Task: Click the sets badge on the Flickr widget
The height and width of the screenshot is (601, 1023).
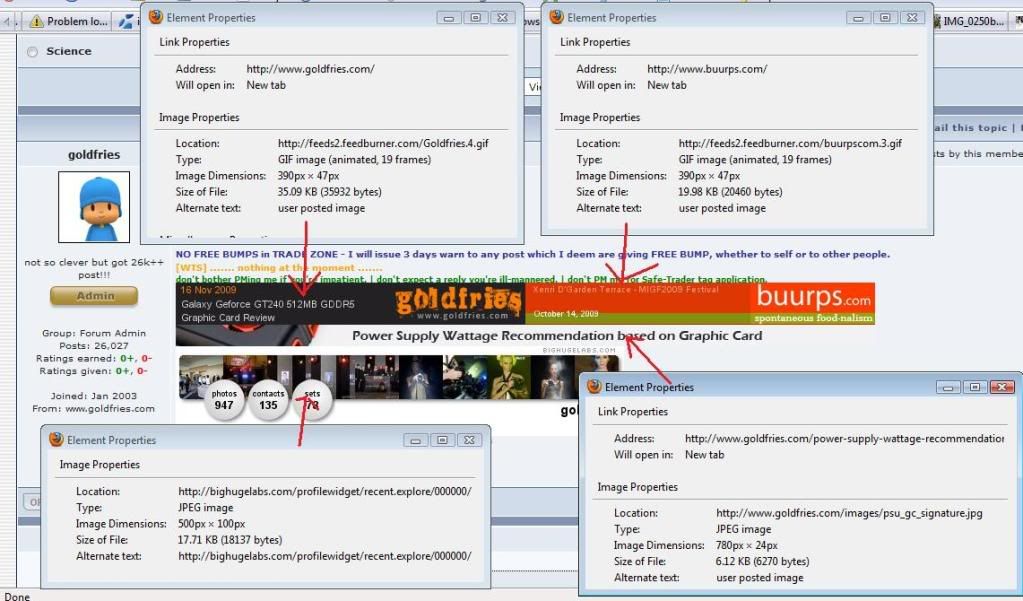Action: click(x=312, y=400)
